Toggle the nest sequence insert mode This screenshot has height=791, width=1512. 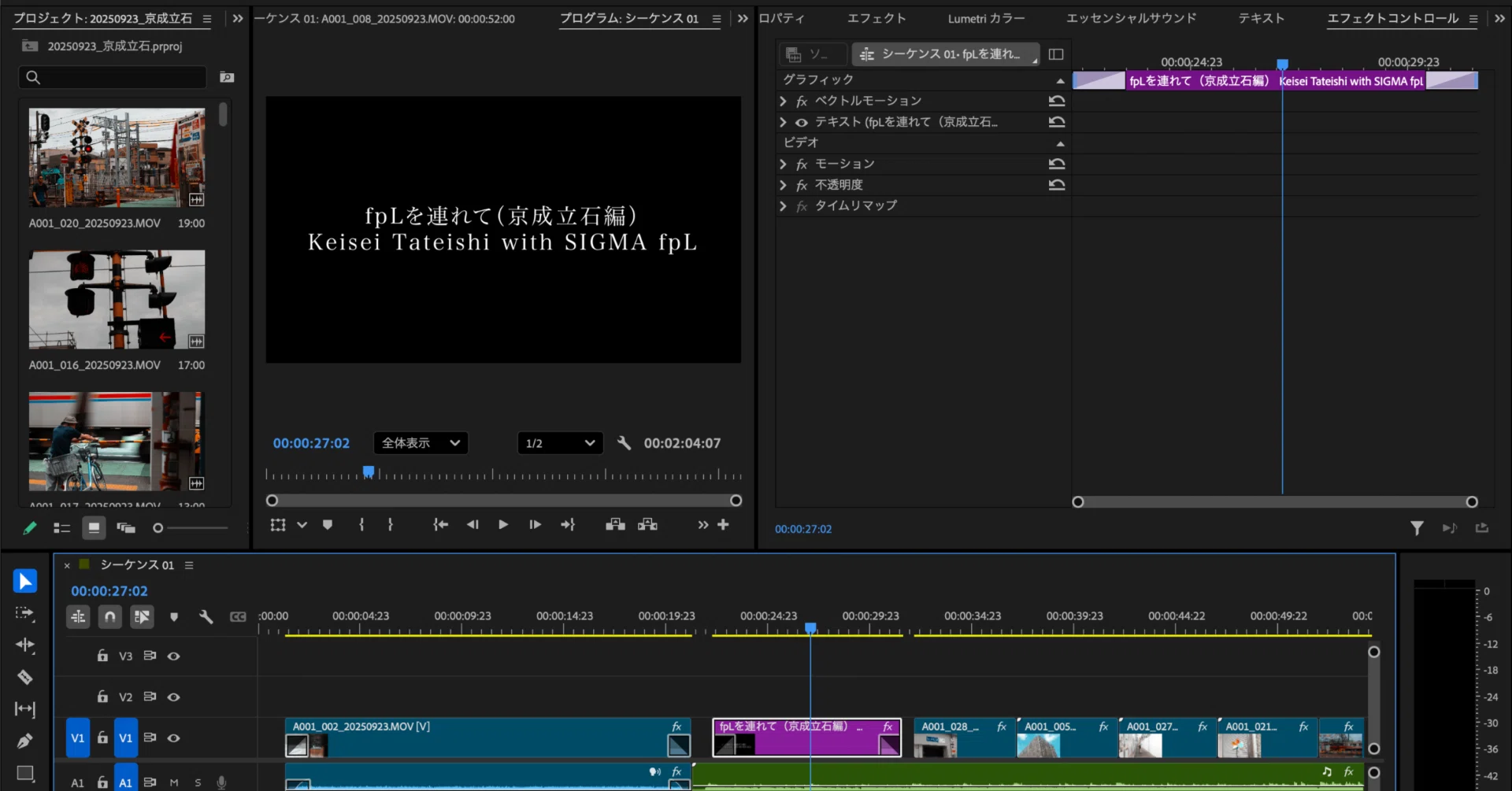[78, 617]
